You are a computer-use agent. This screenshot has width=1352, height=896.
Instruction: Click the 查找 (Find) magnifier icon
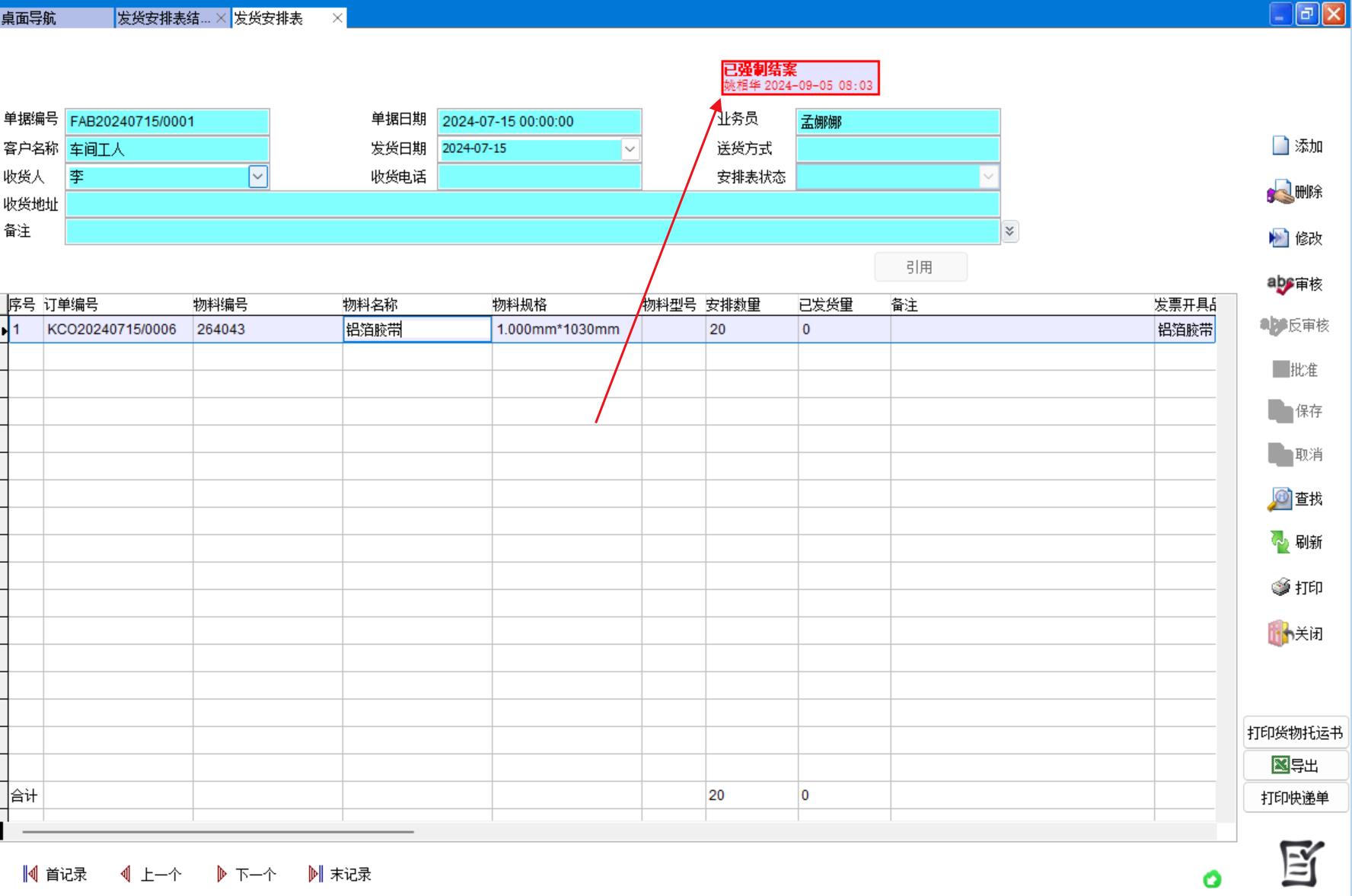pyautogui.click(x=1280, y=499)
